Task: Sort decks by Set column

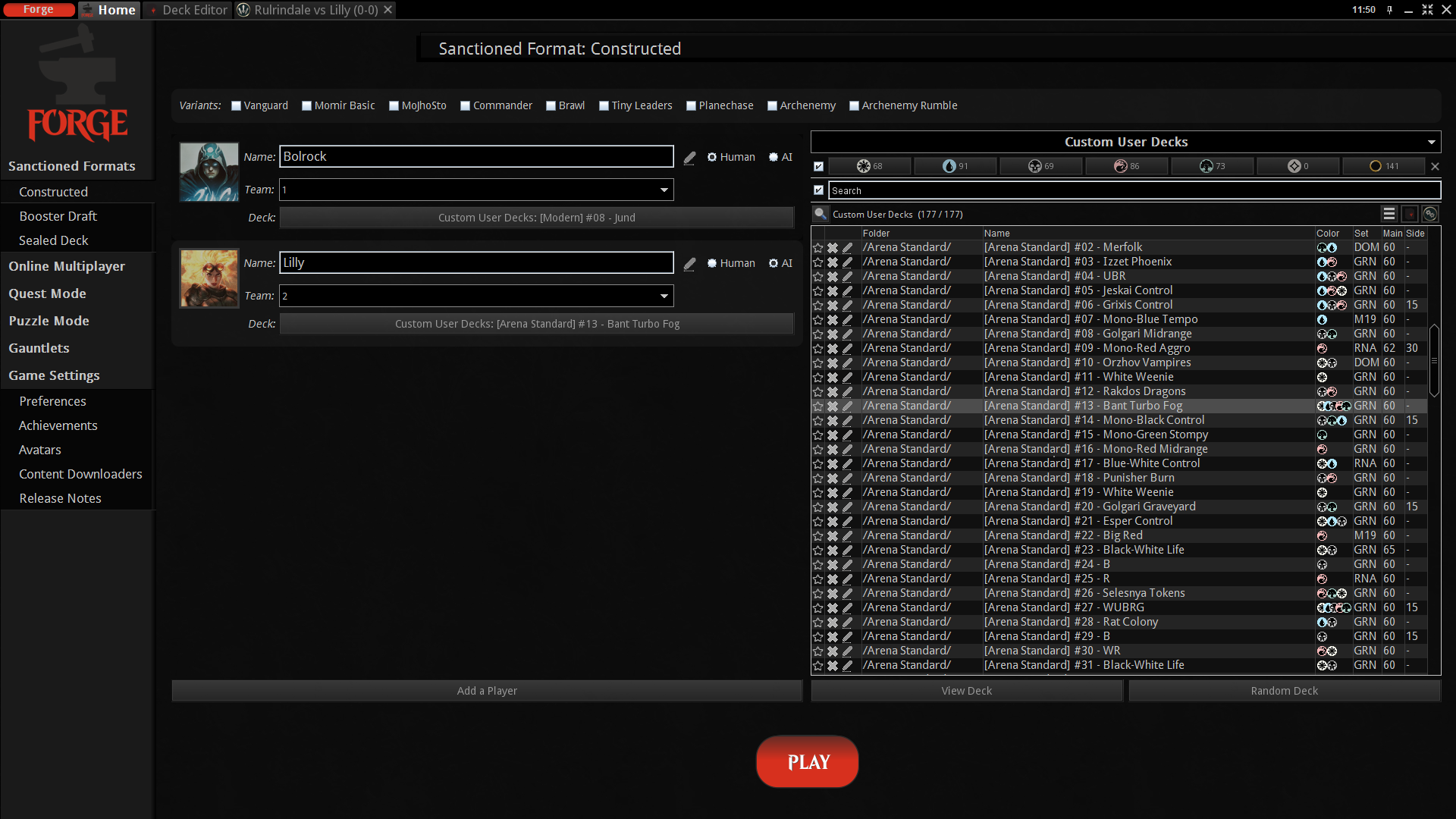Action: click(x=1367, y=234)
